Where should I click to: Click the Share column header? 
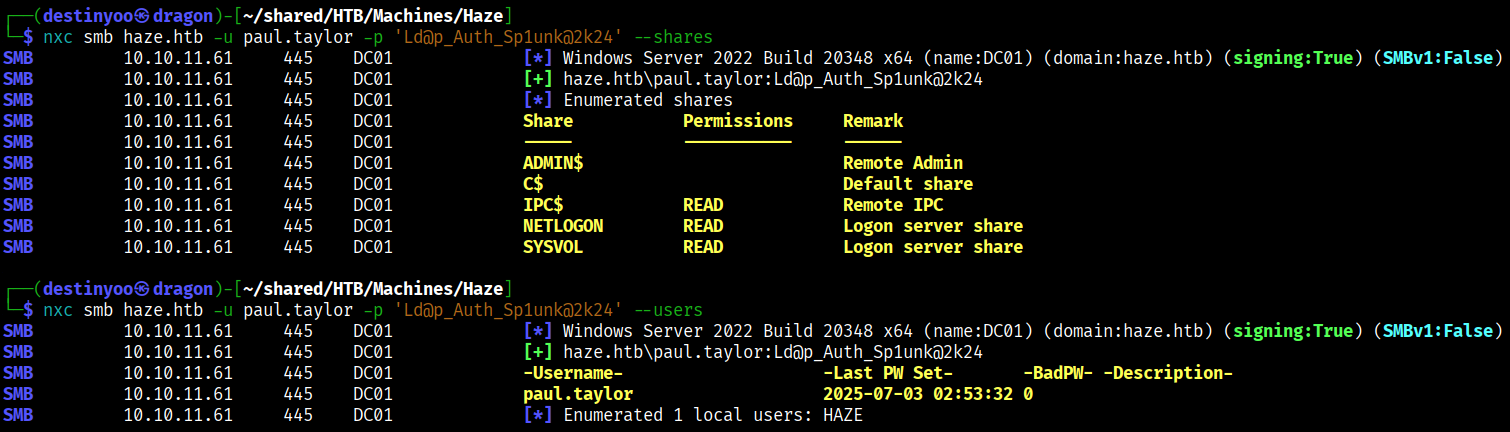click(x=548, y=121)
